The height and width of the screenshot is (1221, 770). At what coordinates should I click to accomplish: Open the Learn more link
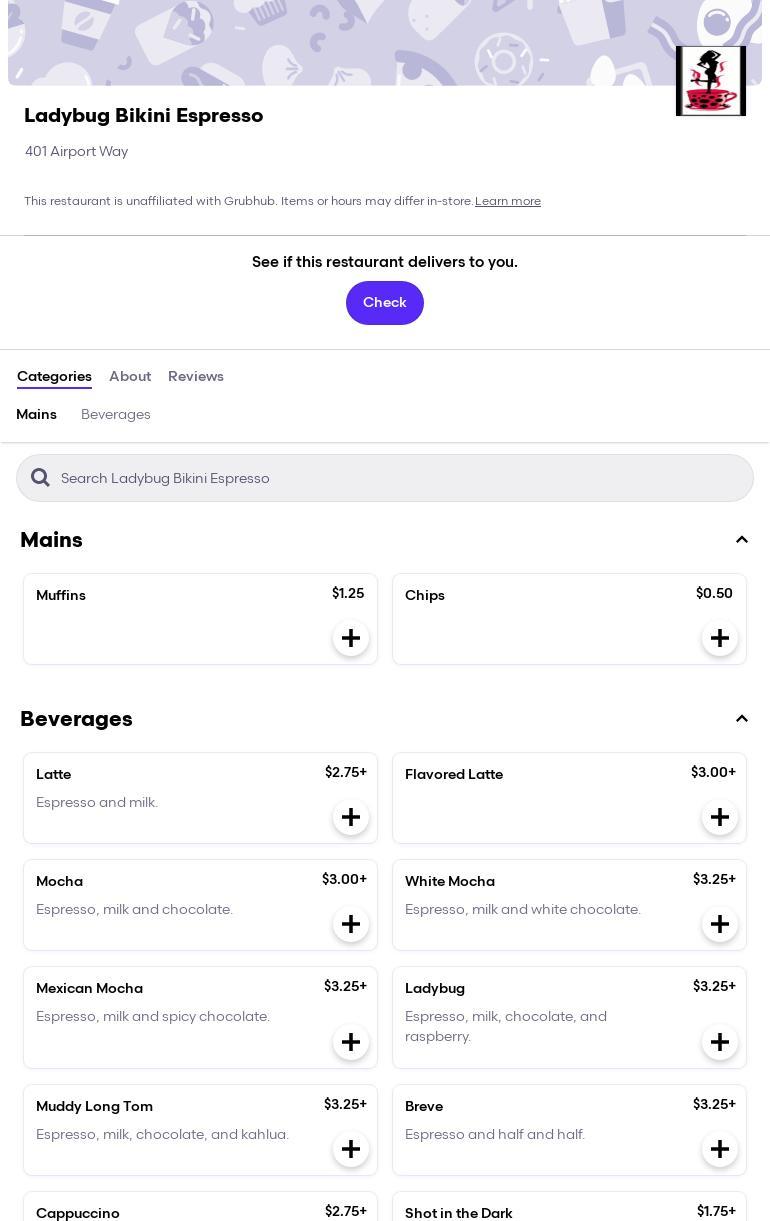click(x=508, y=201)
